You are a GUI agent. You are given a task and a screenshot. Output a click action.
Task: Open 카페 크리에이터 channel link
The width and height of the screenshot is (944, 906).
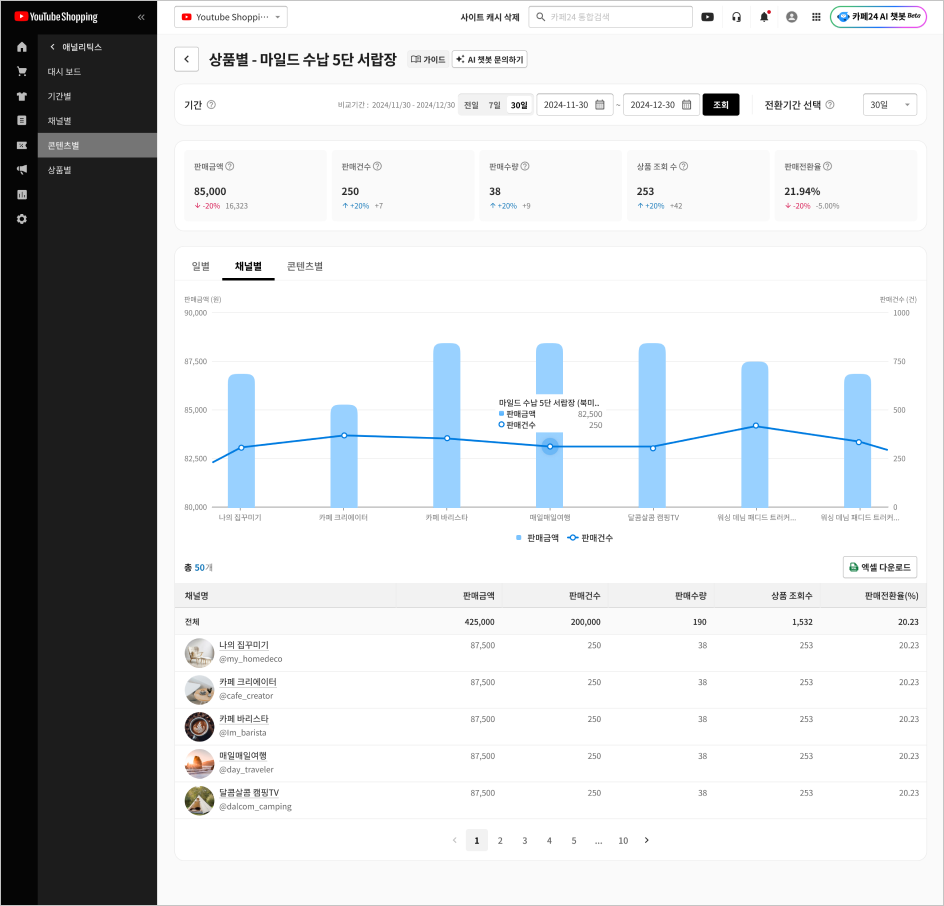248,681
